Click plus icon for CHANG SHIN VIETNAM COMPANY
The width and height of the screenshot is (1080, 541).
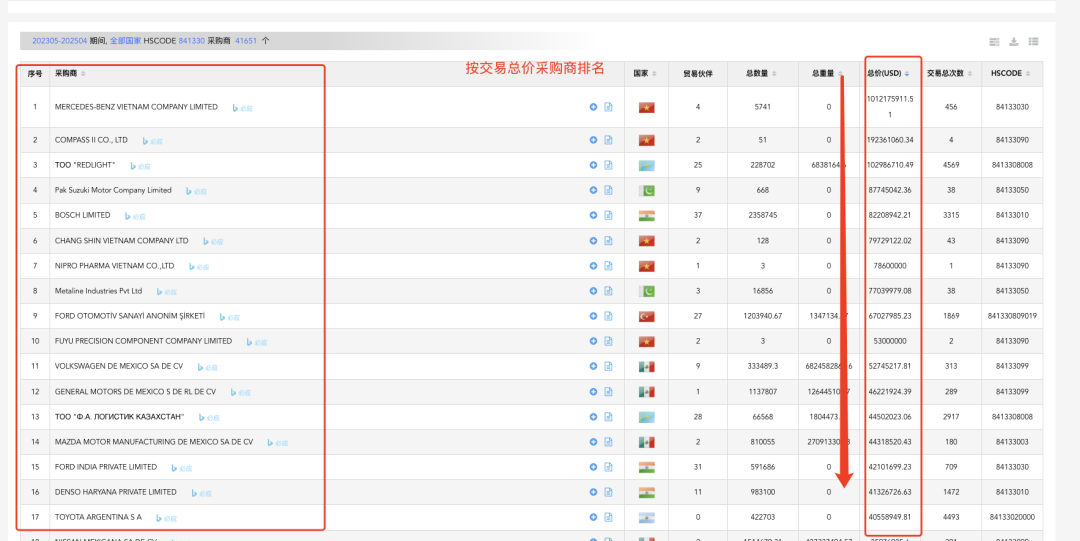point(593,241)
